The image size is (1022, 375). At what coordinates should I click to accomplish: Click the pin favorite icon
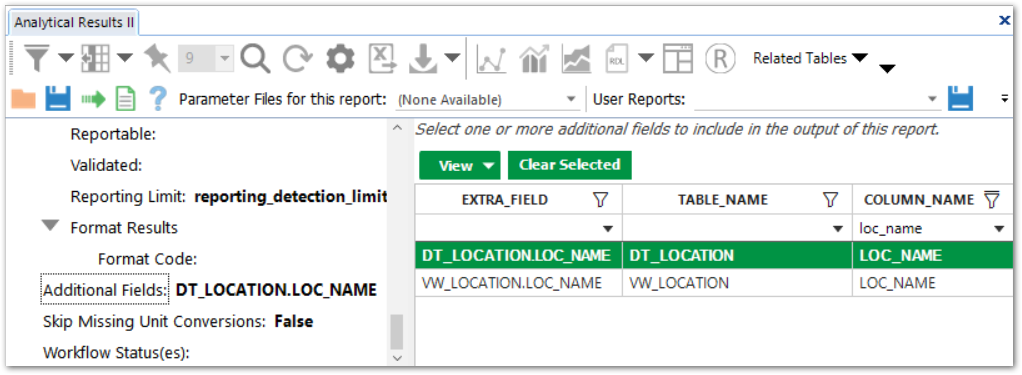tap(157, 59)
